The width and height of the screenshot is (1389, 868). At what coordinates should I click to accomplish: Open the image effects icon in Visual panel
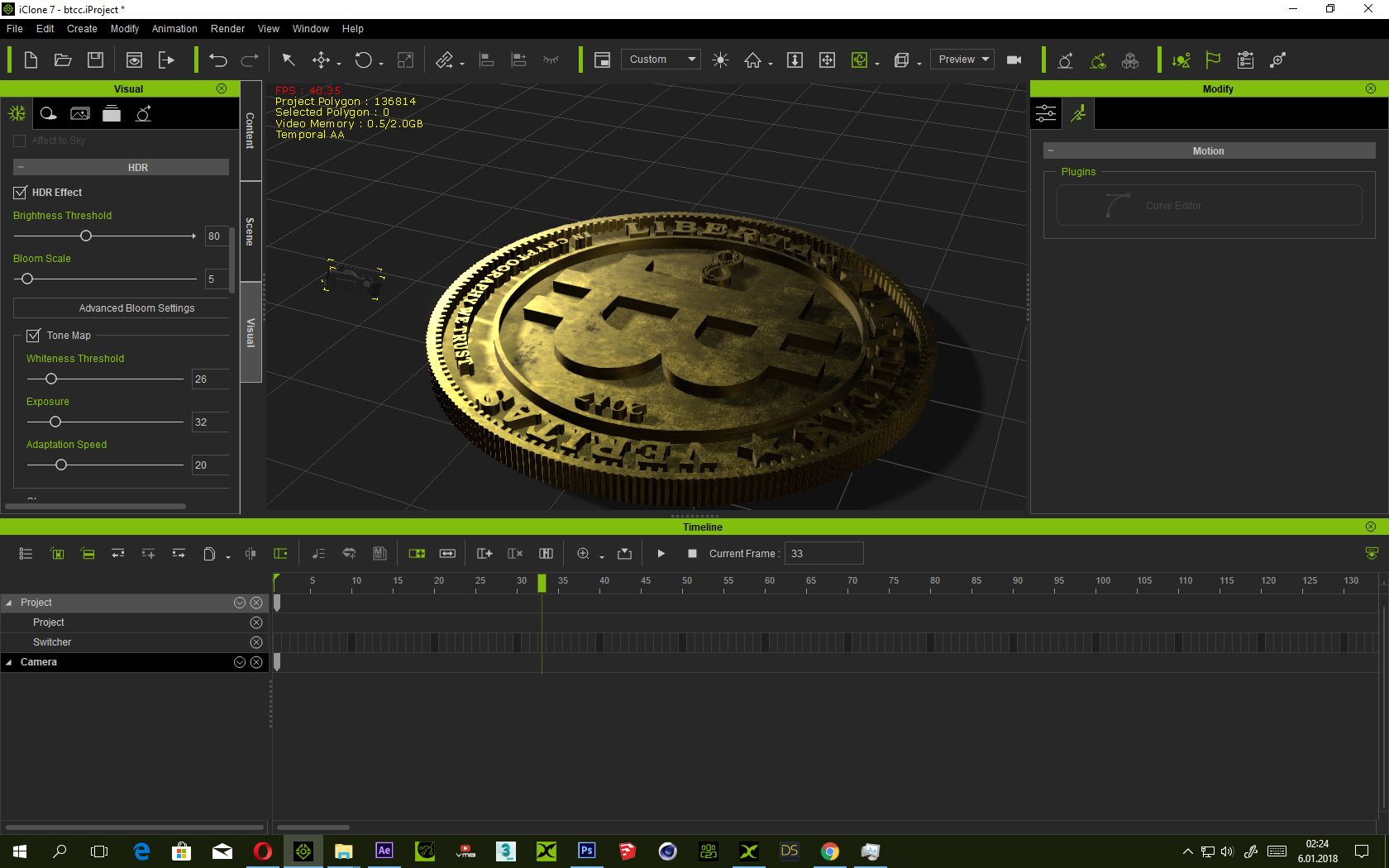[x=80, y=113]
